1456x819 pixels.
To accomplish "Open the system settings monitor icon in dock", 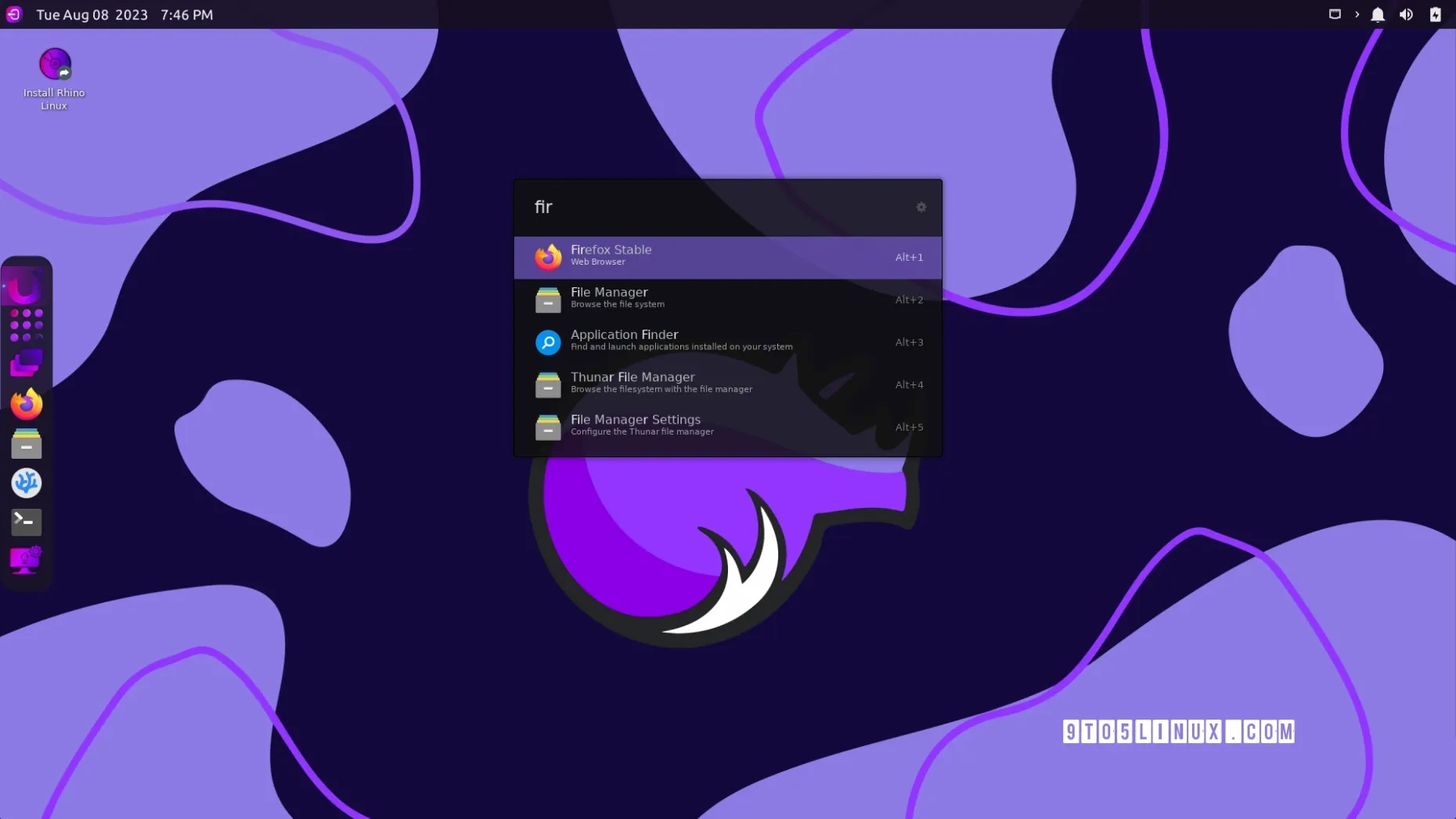I will 27,560.
